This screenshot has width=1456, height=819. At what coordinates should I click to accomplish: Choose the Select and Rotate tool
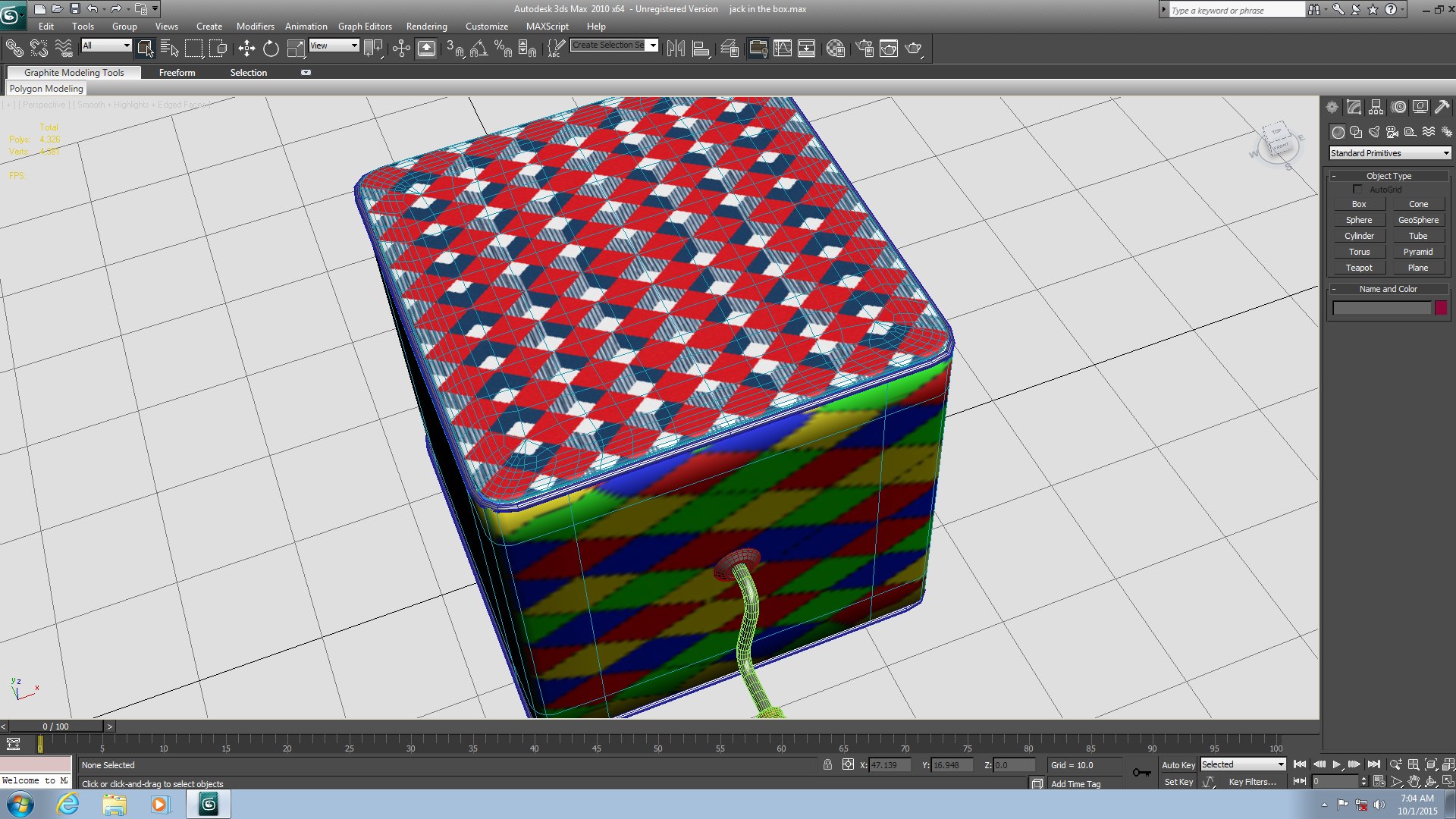tap(271, 49)
